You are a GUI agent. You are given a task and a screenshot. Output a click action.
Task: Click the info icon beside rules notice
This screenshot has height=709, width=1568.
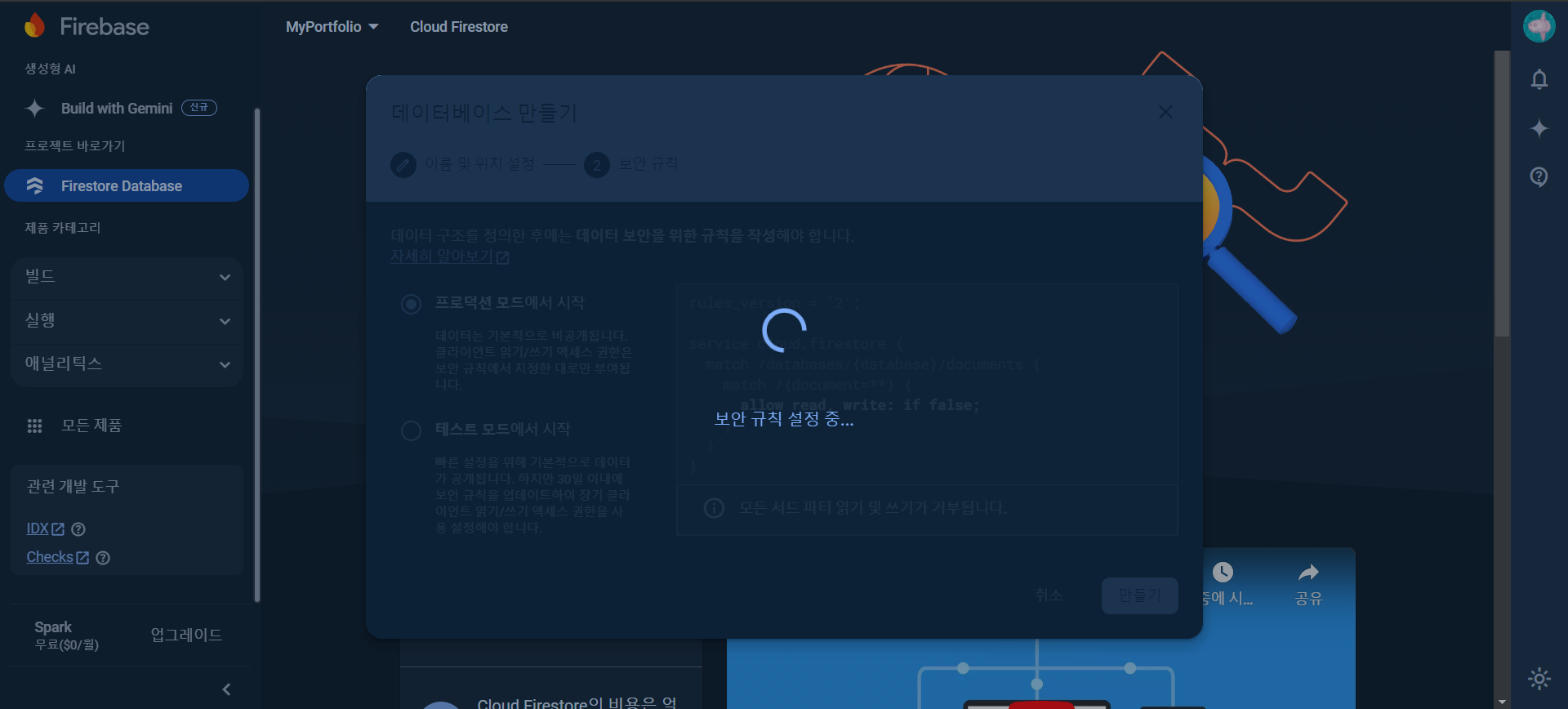[714, 508]
